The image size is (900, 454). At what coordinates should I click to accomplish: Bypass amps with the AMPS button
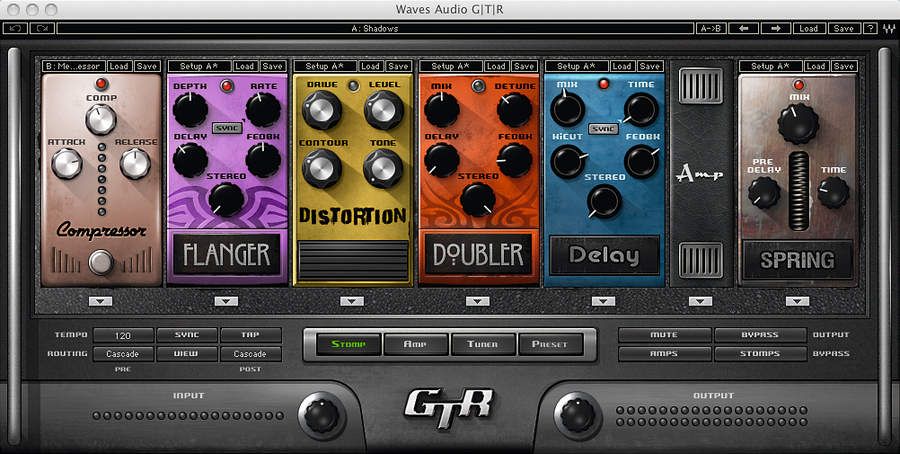coord(665,354)
